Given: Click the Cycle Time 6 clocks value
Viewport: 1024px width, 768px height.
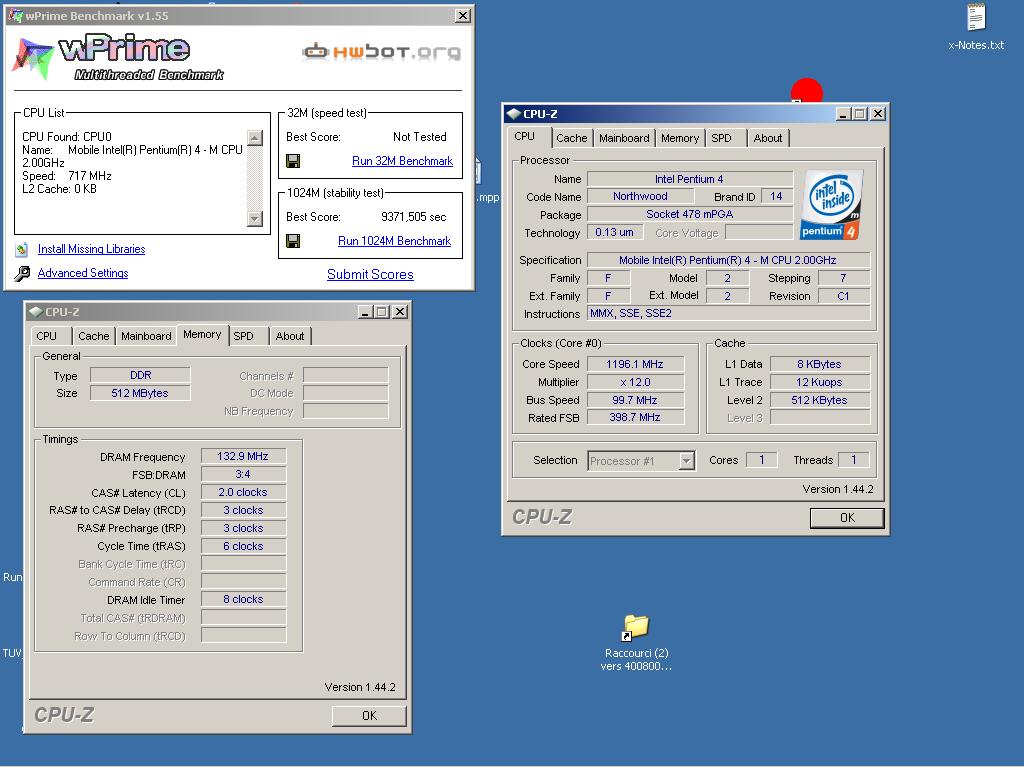Looking at the screenshot, I should [243, 546].
